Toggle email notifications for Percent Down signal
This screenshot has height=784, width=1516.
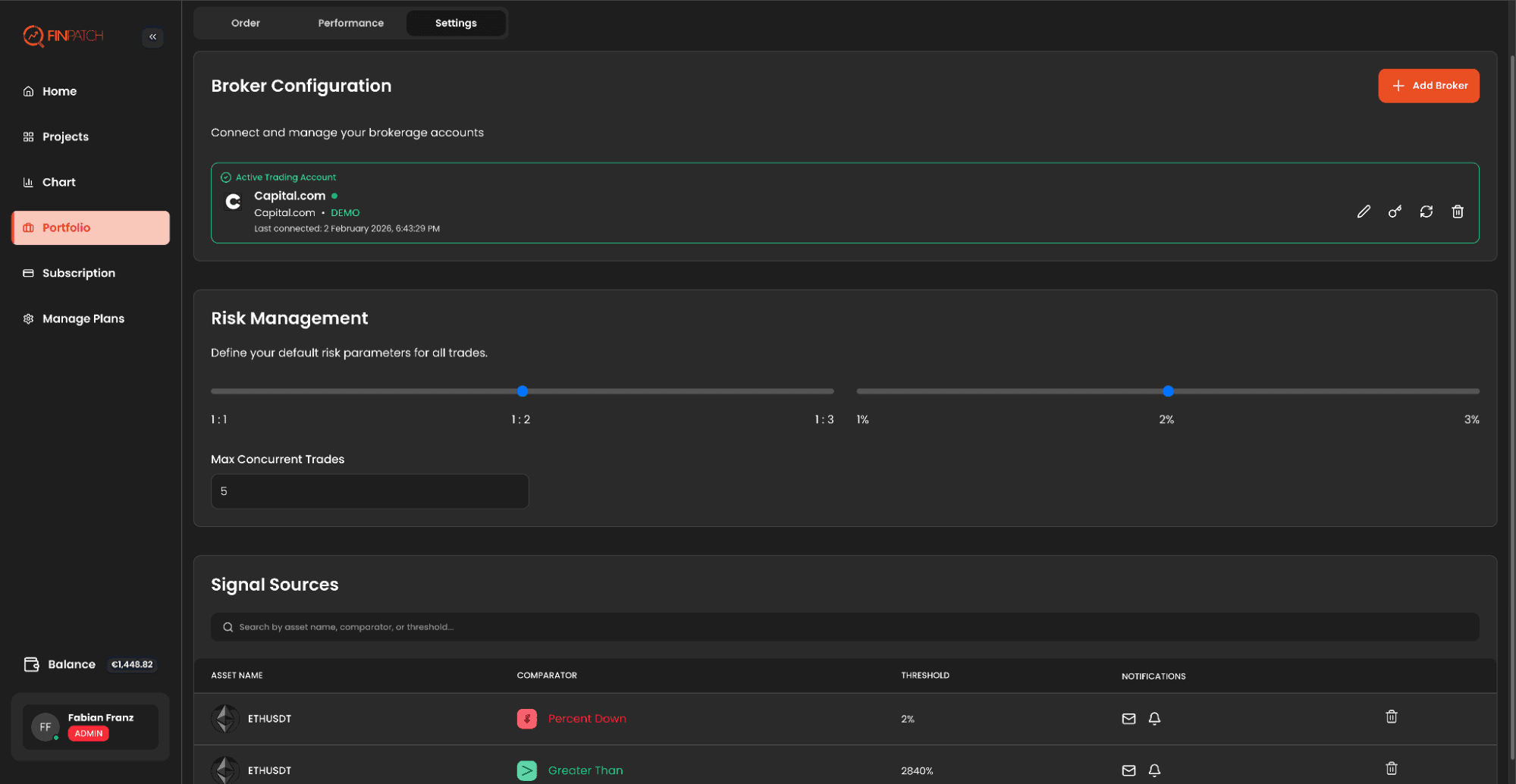pyautogui.click(x=1128, y=718)
